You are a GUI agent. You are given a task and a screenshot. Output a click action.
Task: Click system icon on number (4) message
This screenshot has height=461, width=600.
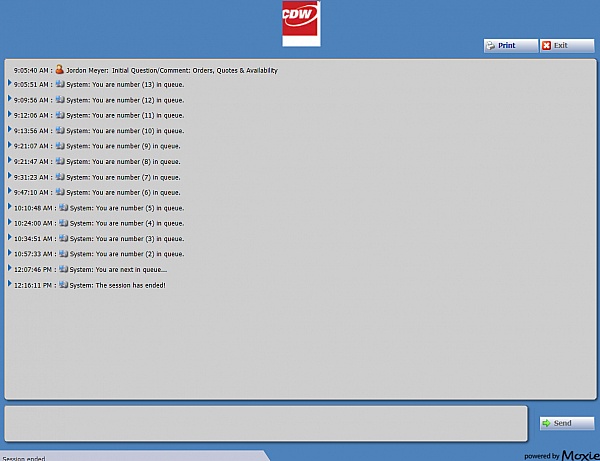click(x=64, y=223)
